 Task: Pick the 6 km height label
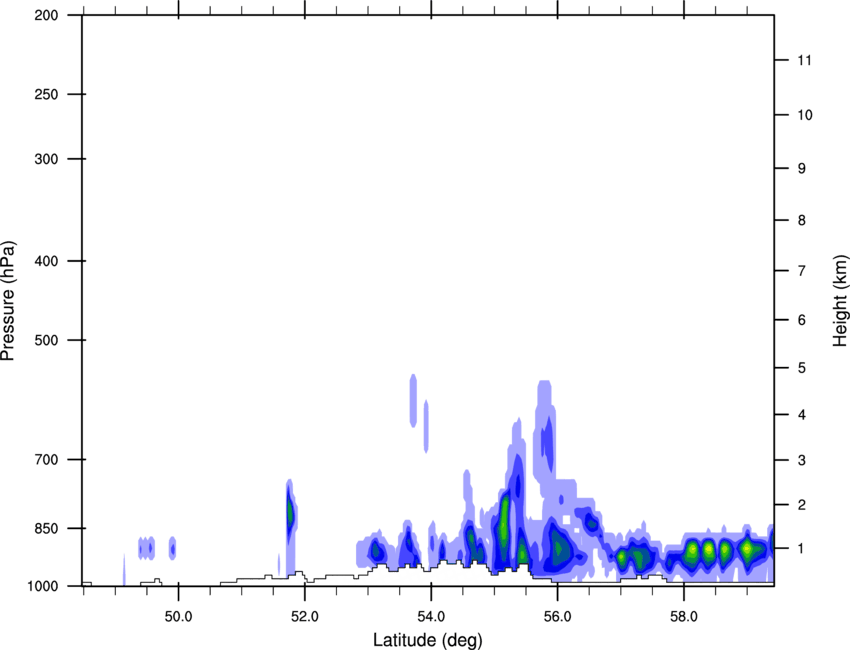tap(802, 320)
